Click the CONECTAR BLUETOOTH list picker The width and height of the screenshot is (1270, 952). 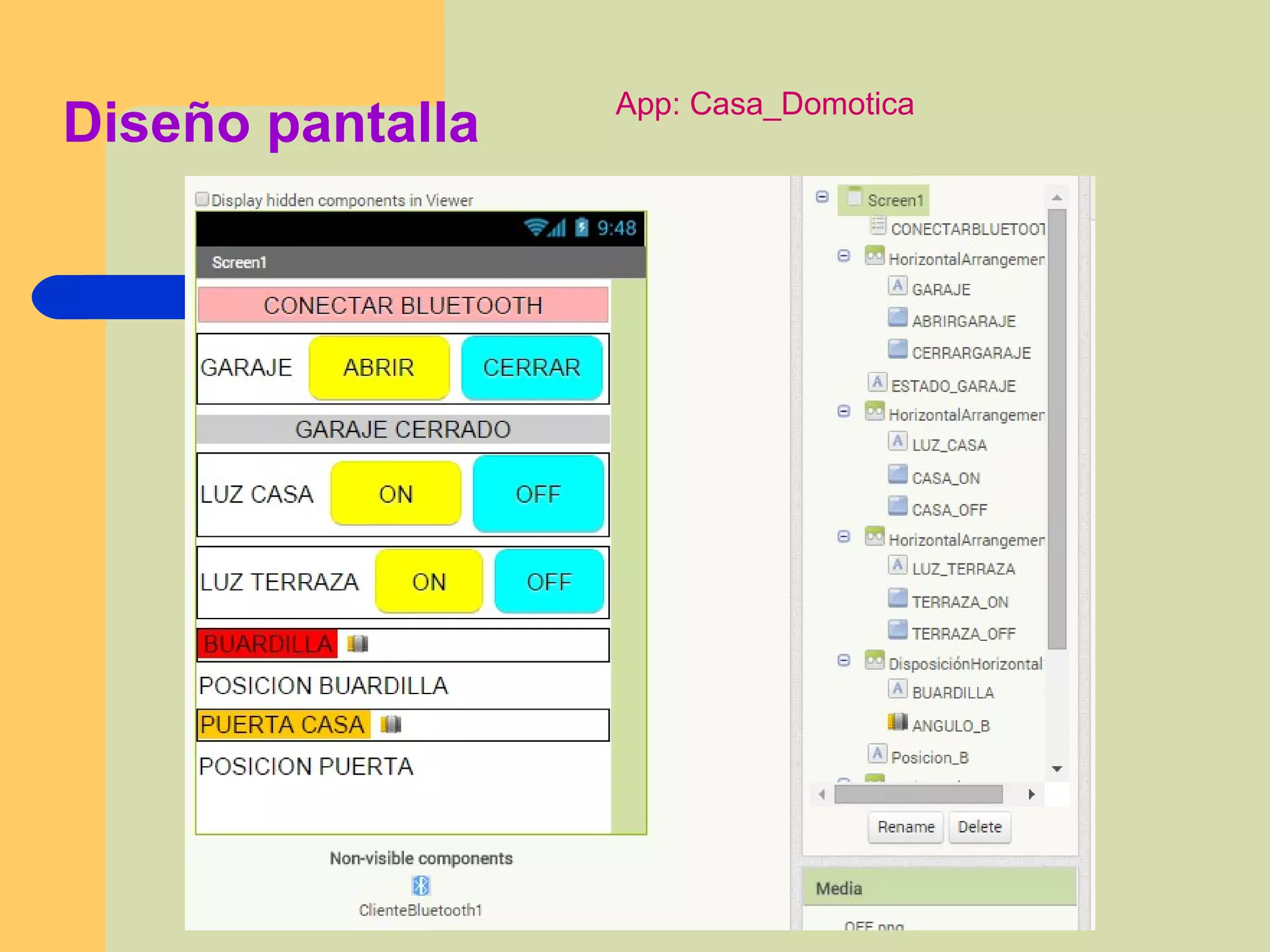(x=403, y=305)
